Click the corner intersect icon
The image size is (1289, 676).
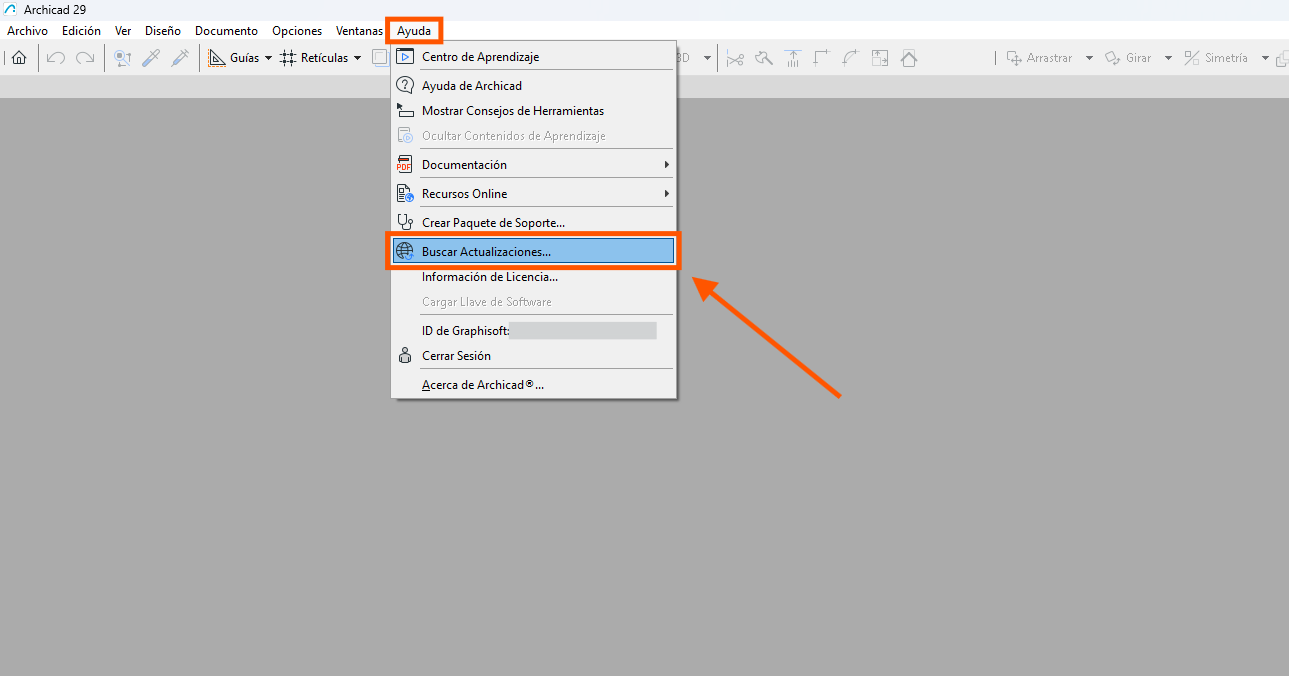[x=822, y=58]
